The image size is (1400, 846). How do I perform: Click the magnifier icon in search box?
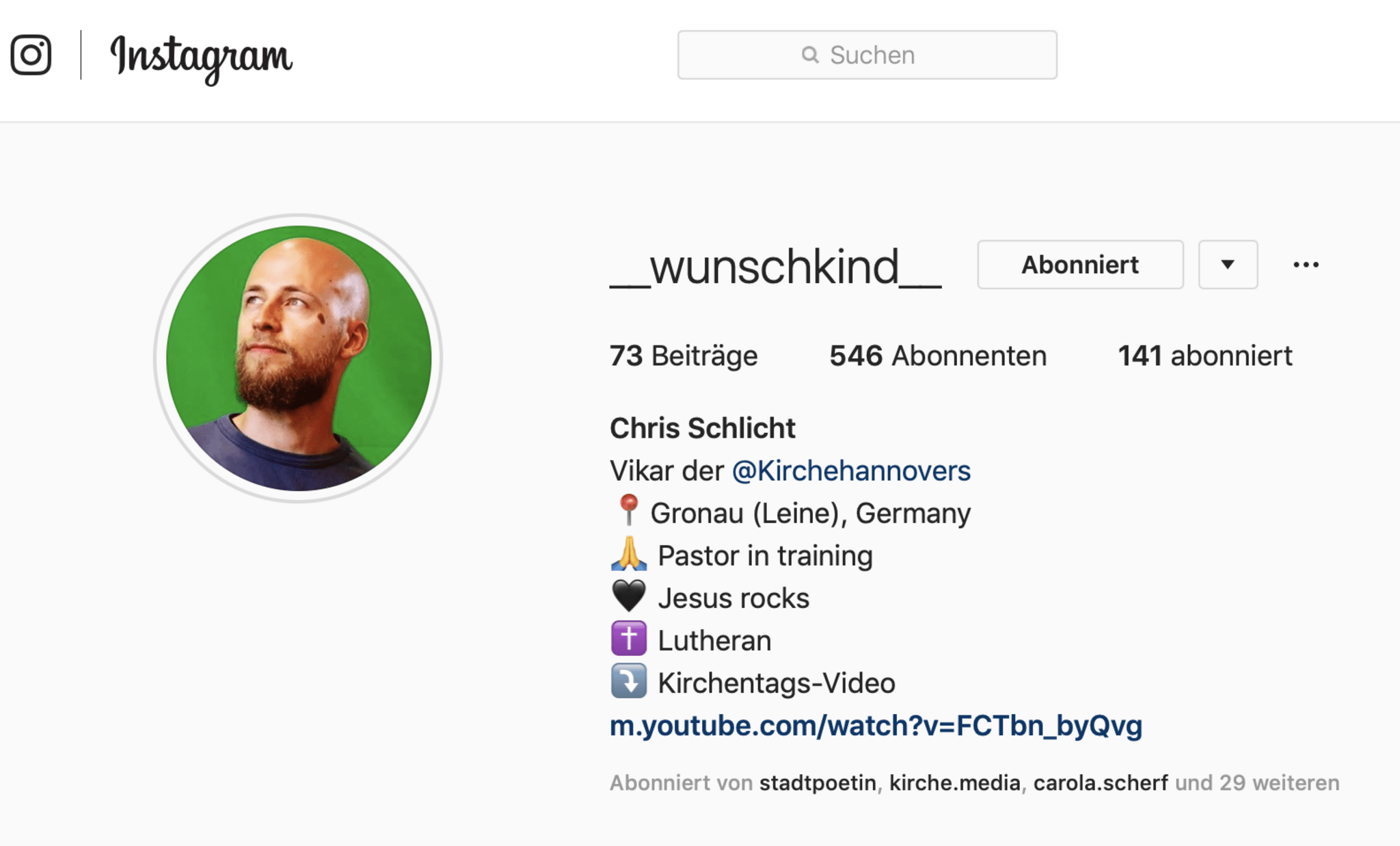point(810,55)
